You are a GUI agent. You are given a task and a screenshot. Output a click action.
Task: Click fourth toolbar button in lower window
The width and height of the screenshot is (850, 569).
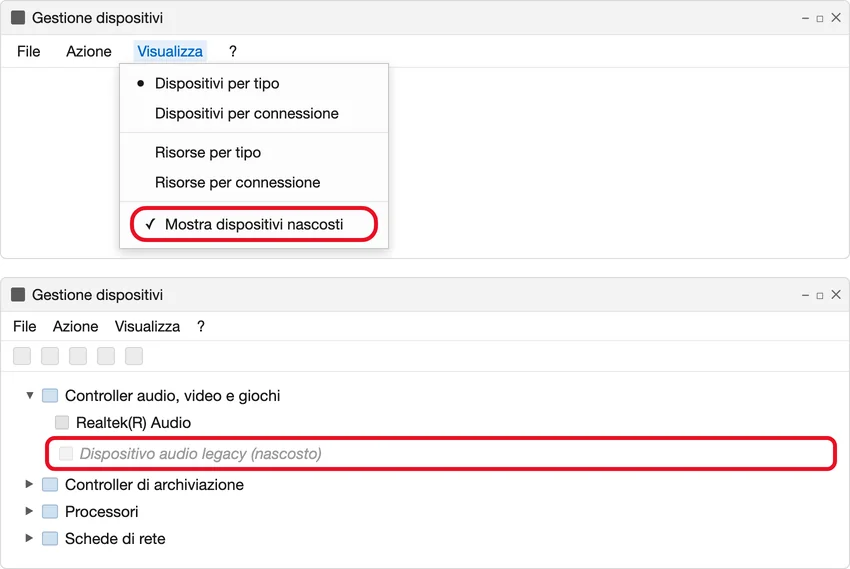point(106,356)
